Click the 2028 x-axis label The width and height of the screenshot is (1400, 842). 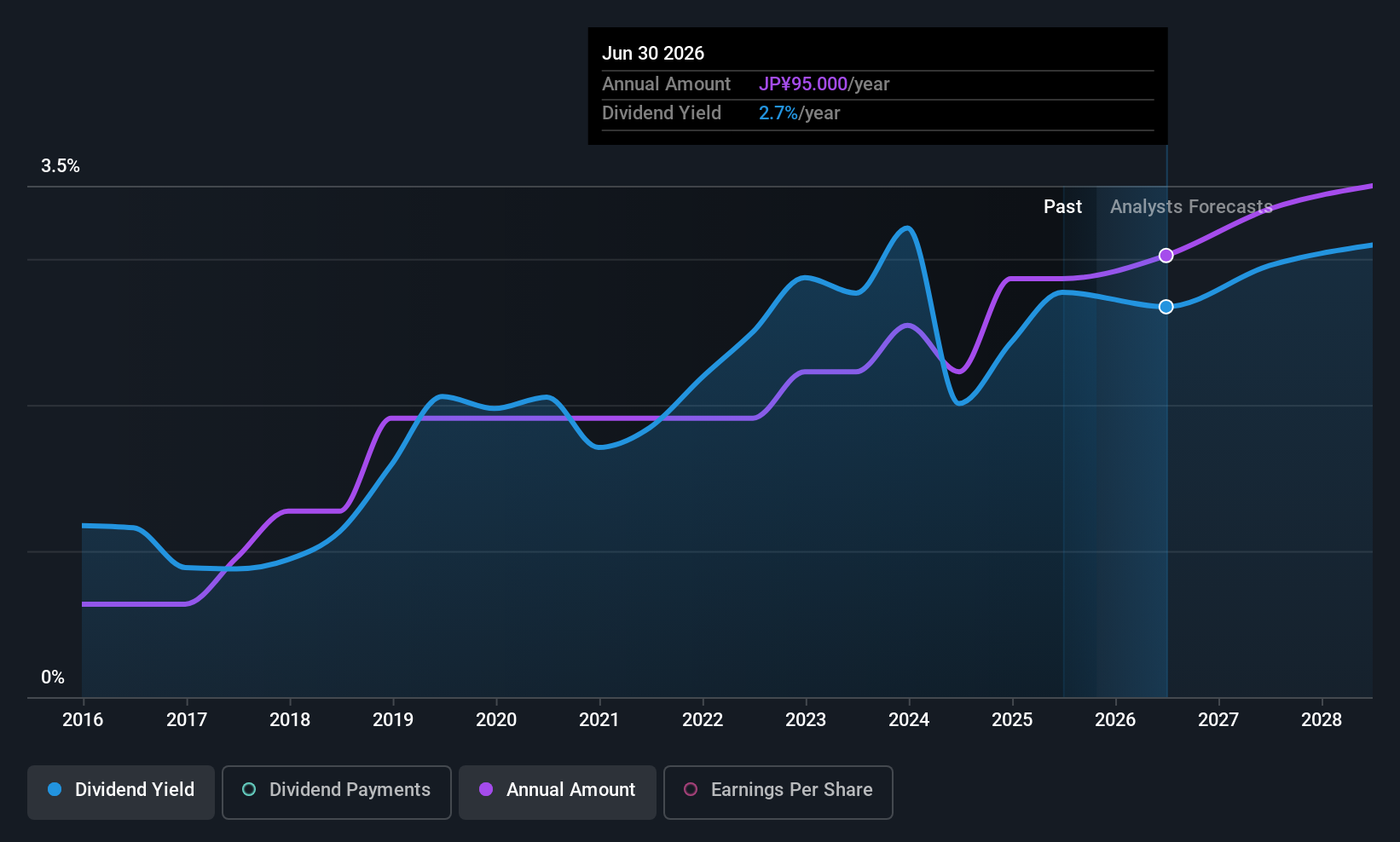click(x=1322, y=720)
